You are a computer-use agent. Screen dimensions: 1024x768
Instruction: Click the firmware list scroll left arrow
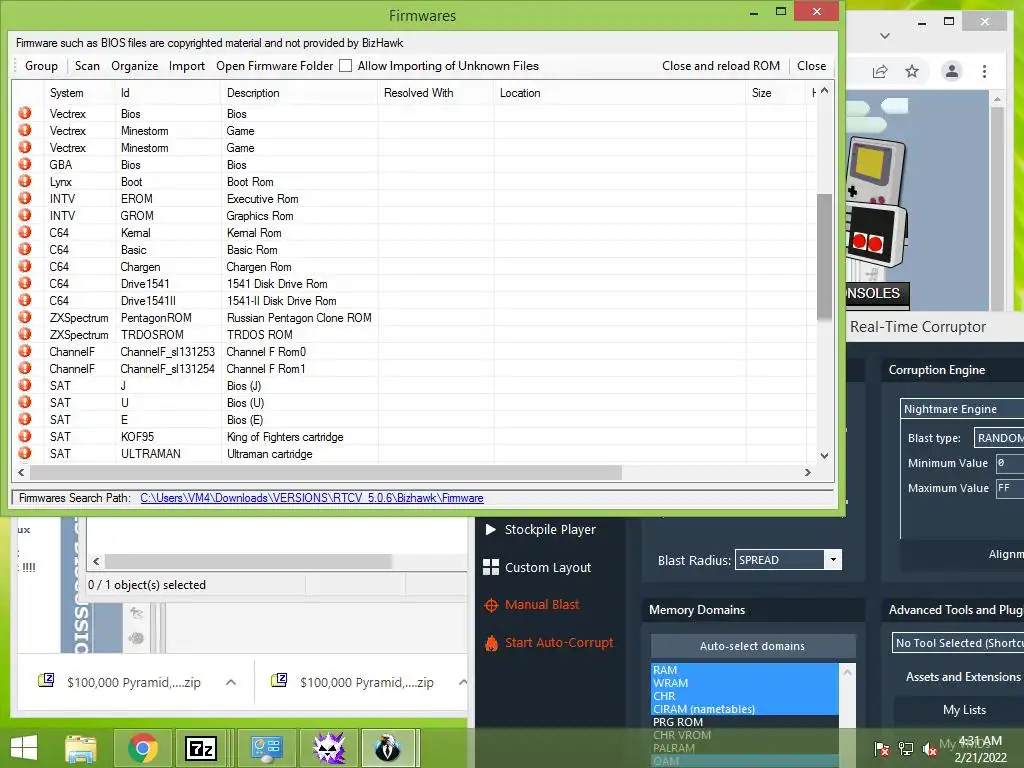(x=21, y=472)
